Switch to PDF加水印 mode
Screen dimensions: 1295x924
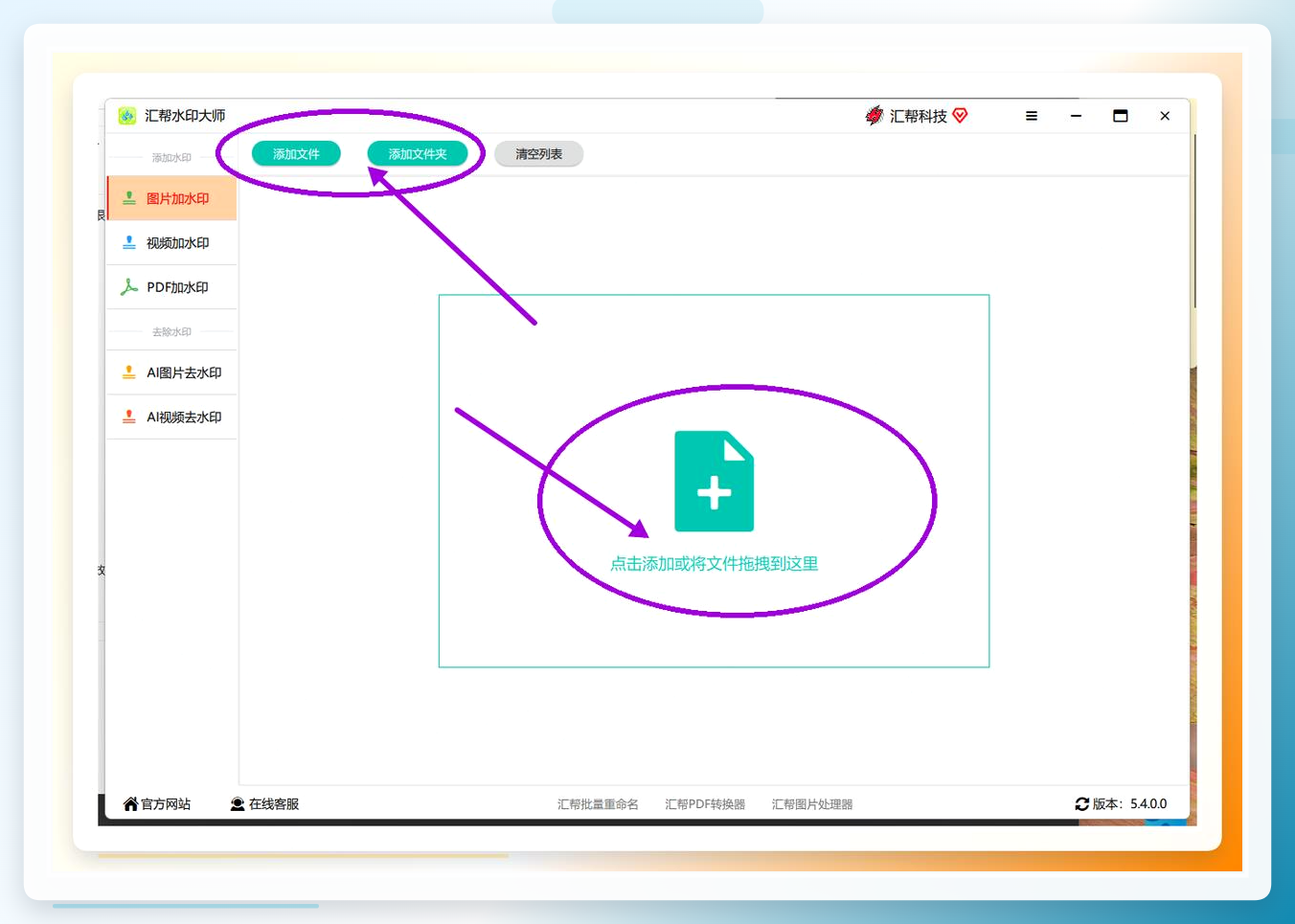172,287
